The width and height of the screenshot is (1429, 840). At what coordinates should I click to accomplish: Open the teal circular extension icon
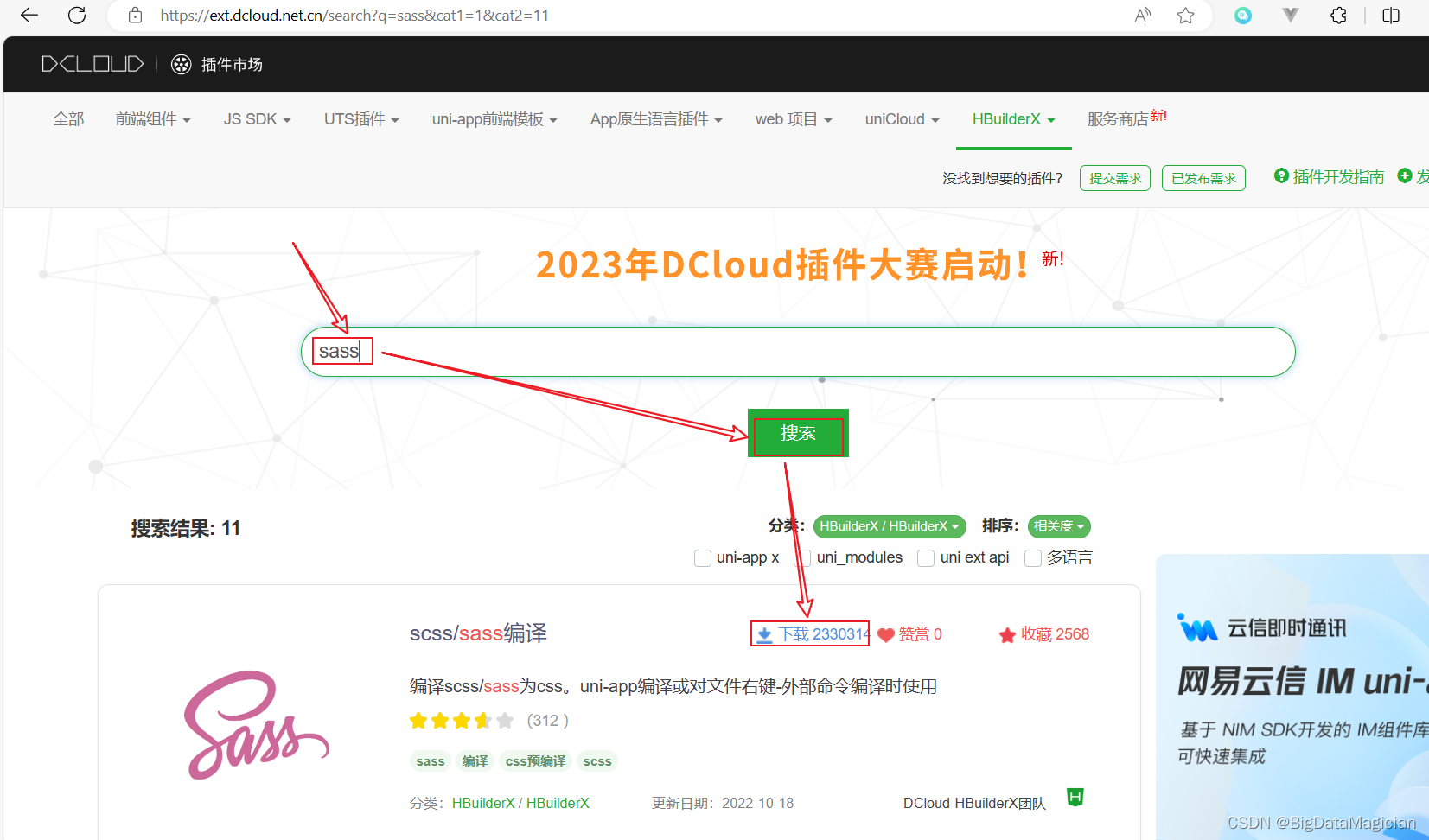tap(1242, 15)
